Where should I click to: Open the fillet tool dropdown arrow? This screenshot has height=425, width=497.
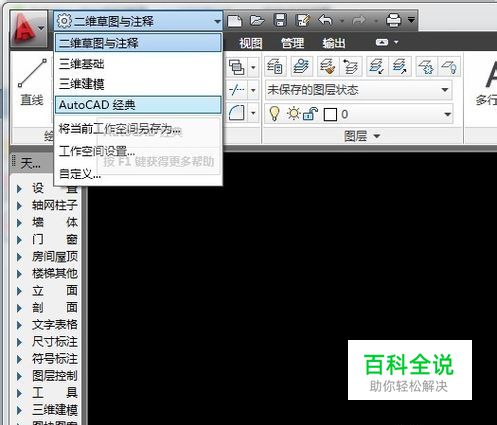(253, 113)
